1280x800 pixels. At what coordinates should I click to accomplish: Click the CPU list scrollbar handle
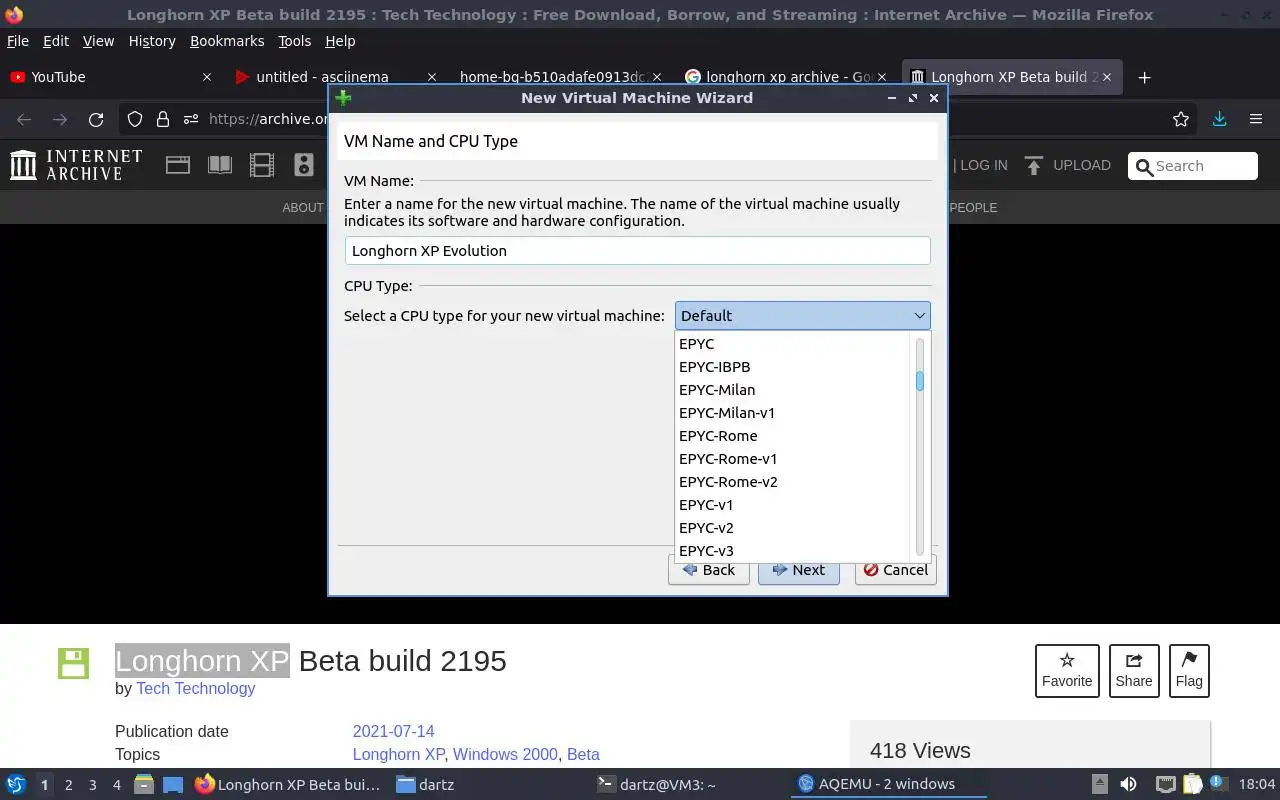[919, 381]
